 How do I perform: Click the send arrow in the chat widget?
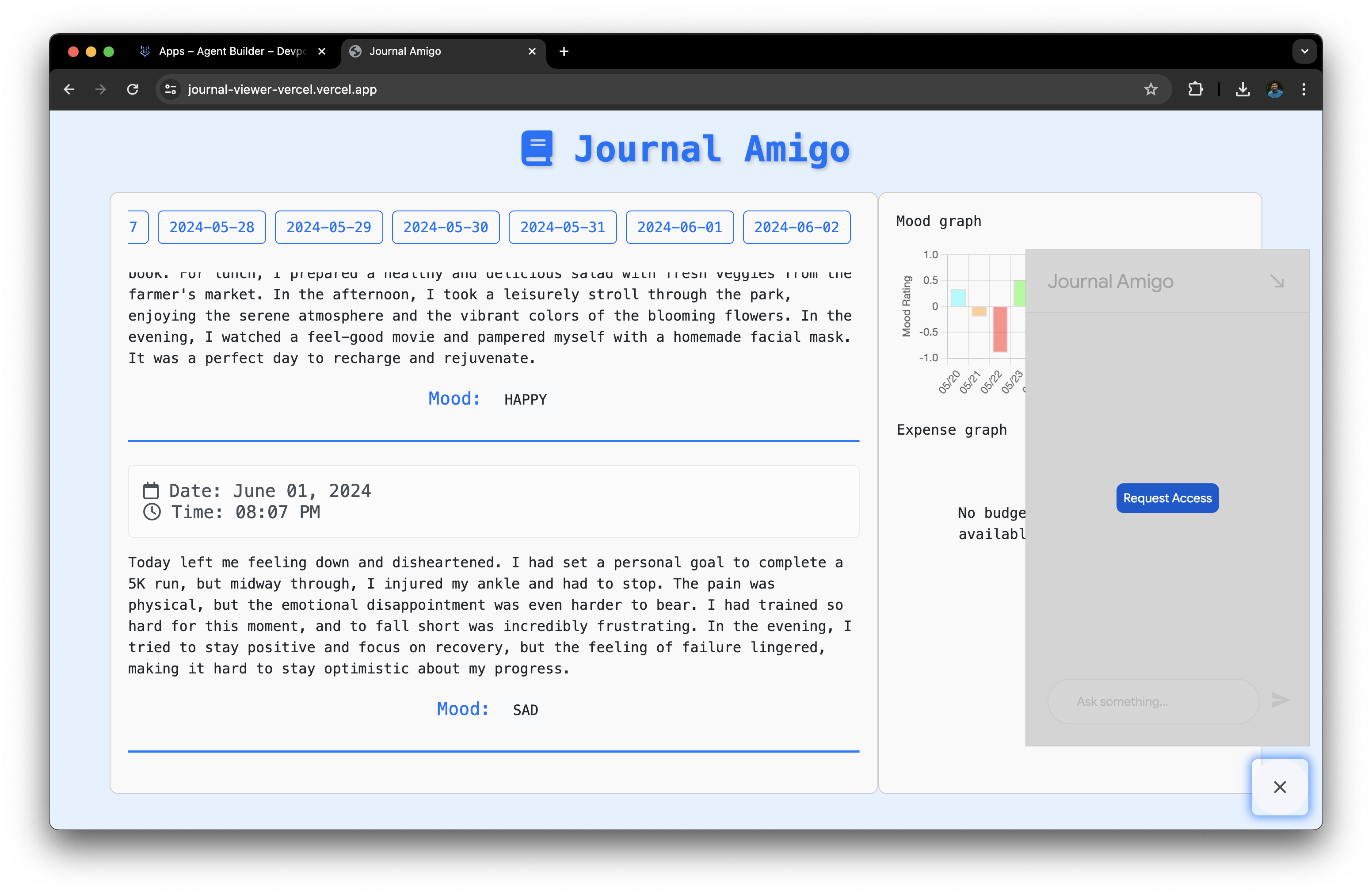[1280, 701]
